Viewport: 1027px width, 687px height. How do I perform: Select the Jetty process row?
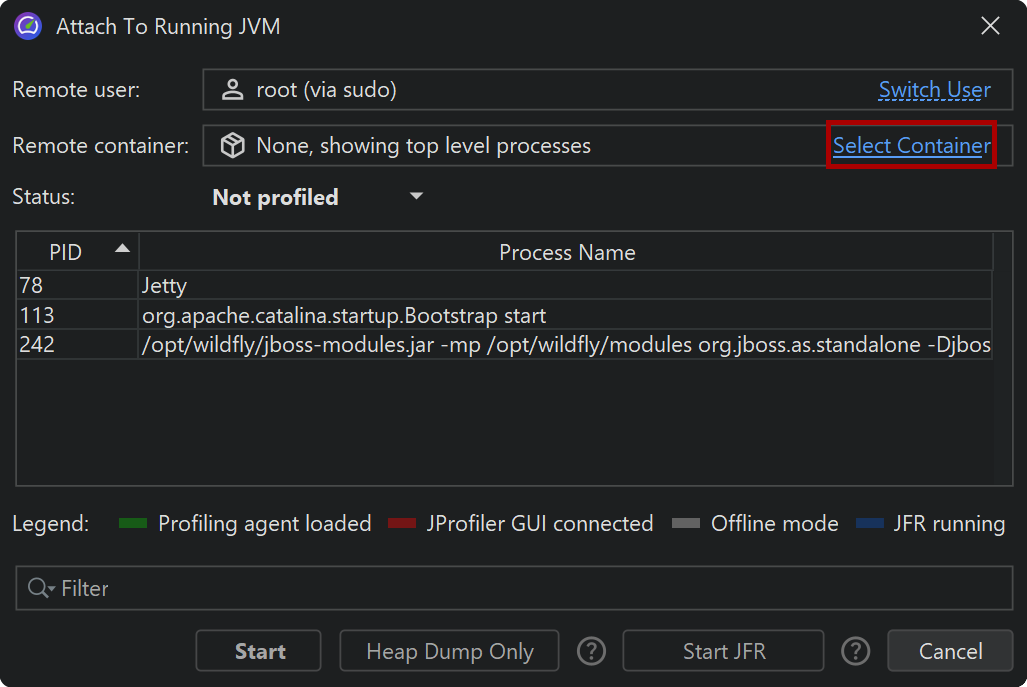tap(400, 286)
